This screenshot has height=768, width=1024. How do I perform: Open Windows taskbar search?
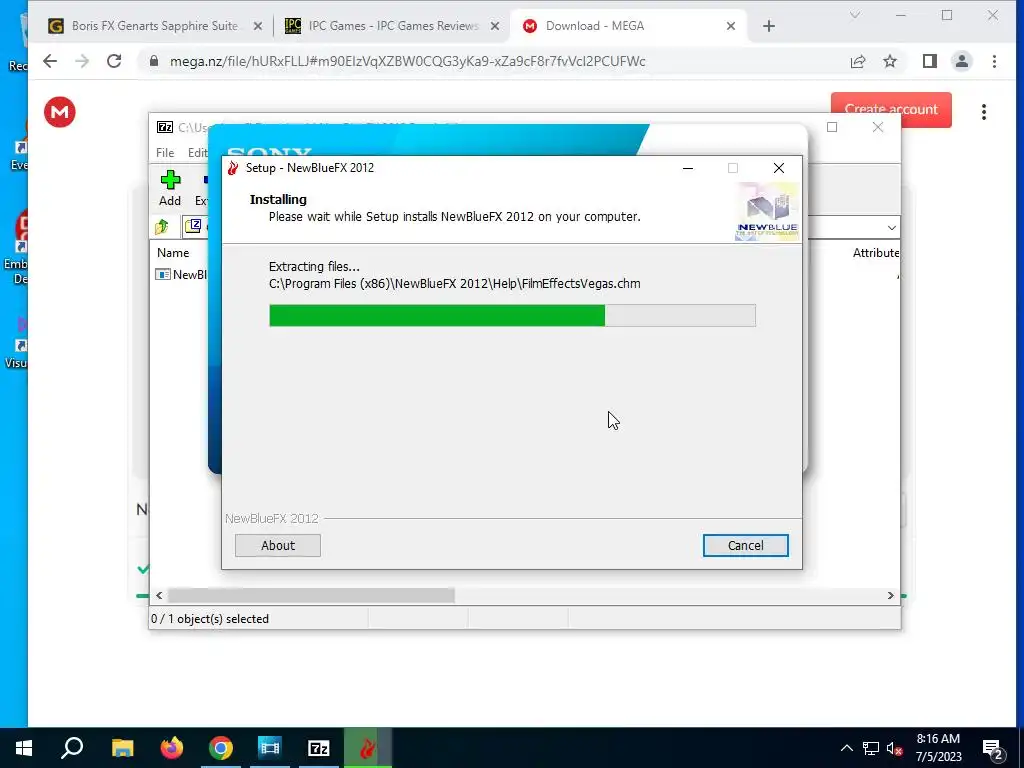click(x=72, y=748)
